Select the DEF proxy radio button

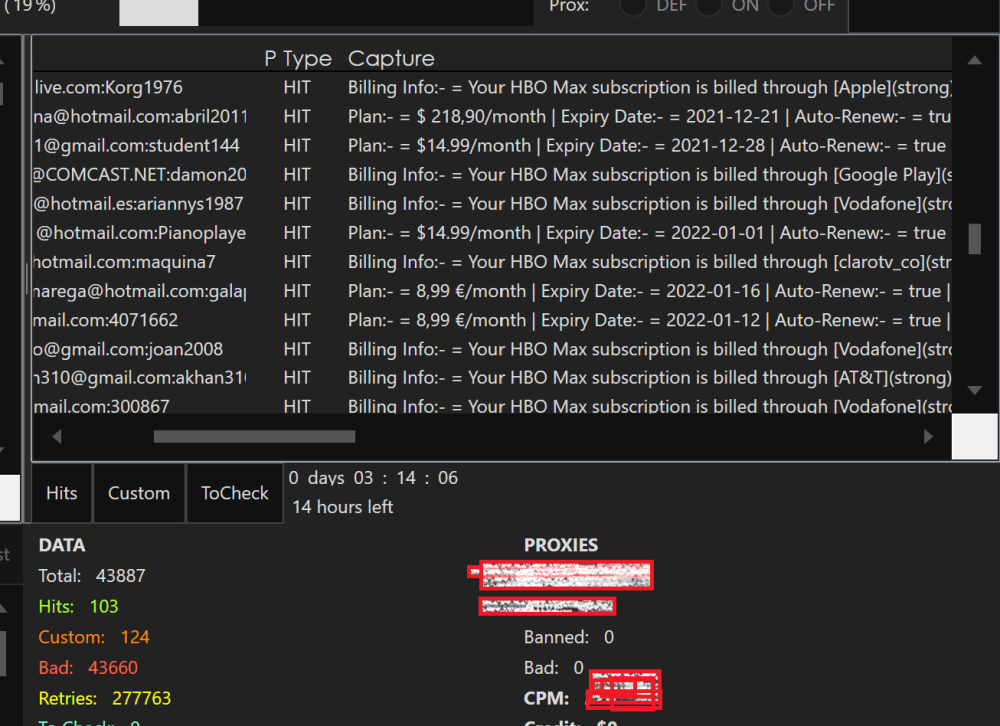(634, 6)
